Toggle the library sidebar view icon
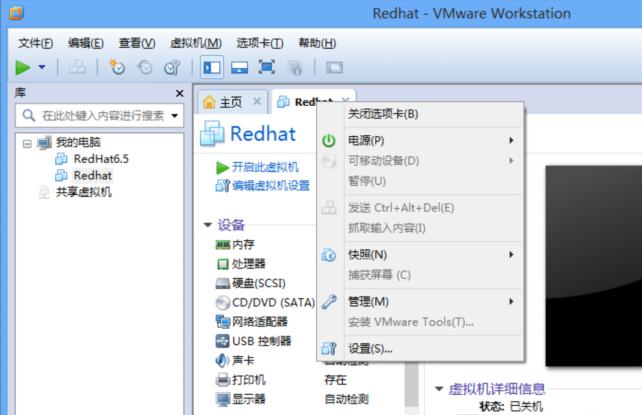Screen dimensions: 642x415 212,67
